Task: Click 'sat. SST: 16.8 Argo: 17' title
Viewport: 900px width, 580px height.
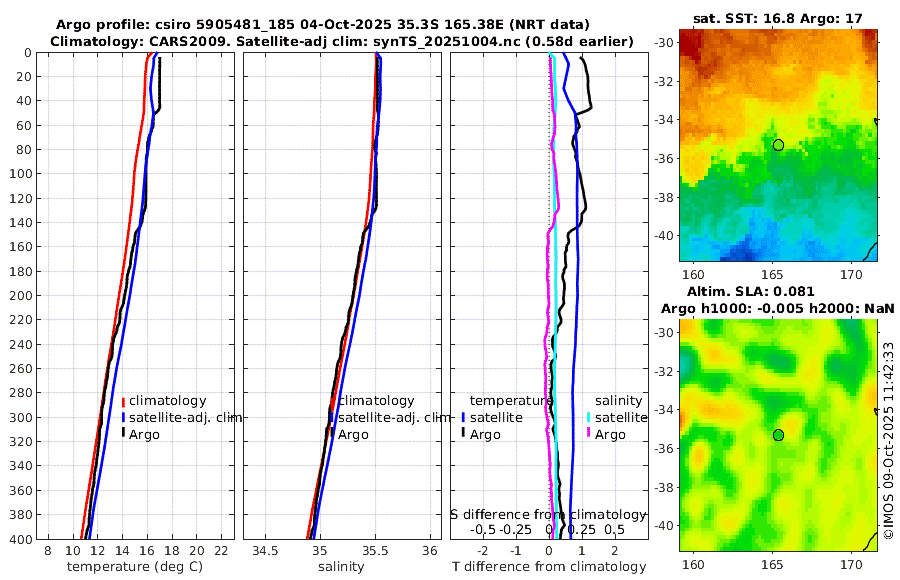Action: coord(778,19)
